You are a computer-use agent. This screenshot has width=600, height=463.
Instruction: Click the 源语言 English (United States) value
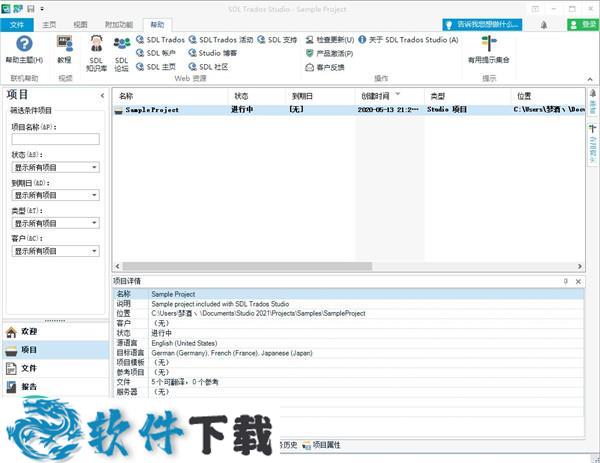coord(184,343)
